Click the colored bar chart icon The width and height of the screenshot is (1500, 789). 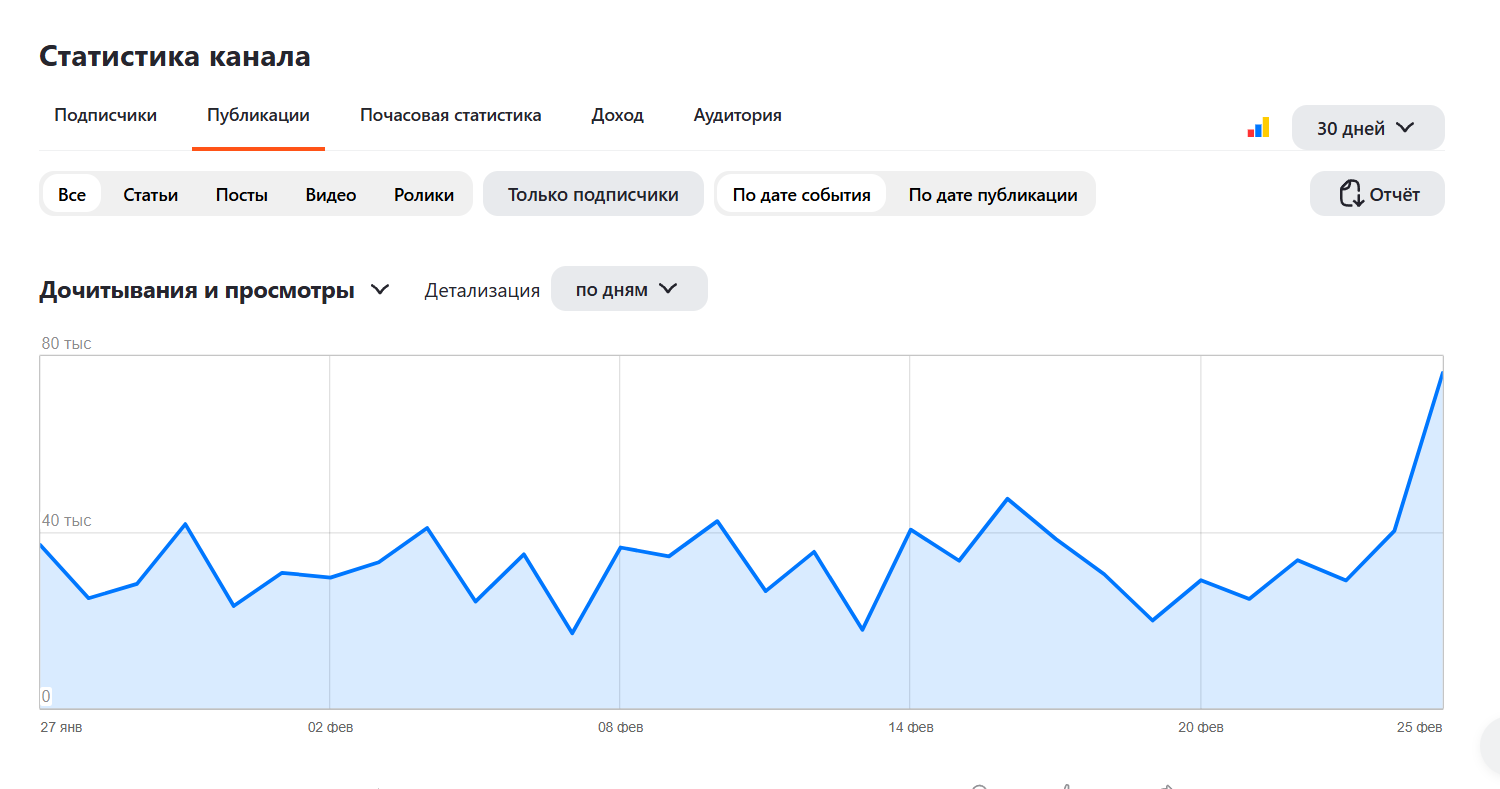tap(1258, 128)
